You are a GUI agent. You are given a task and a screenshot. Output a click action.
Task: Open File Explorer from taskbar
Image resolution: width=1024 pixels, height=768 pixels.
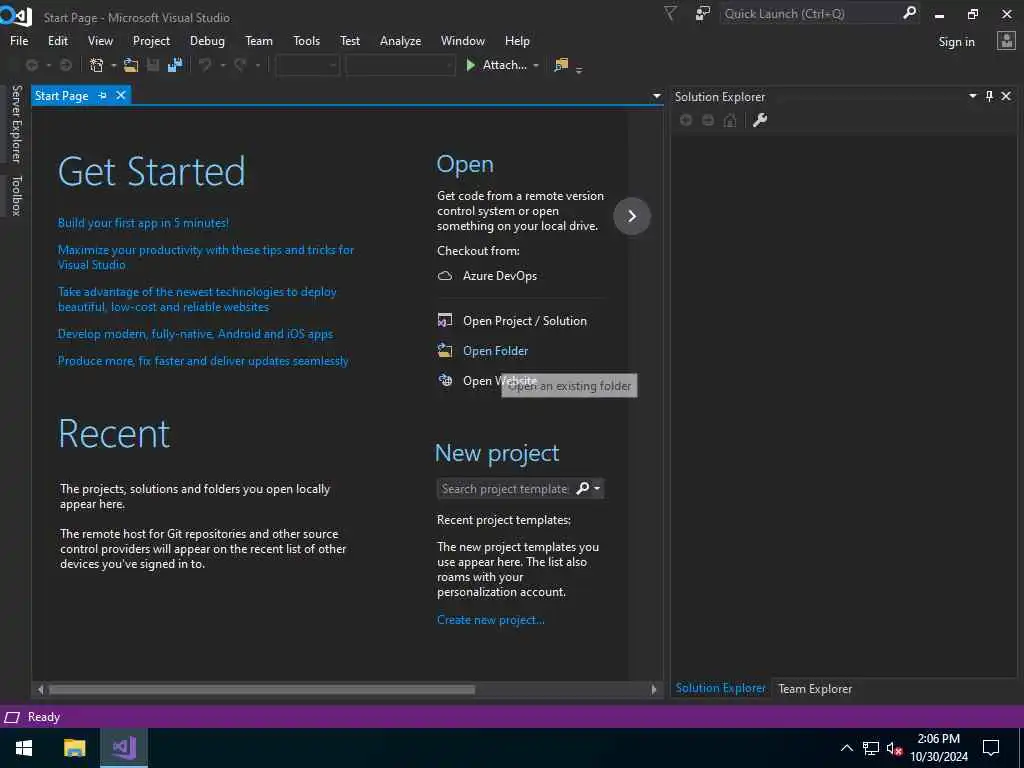tap(74, 748)
